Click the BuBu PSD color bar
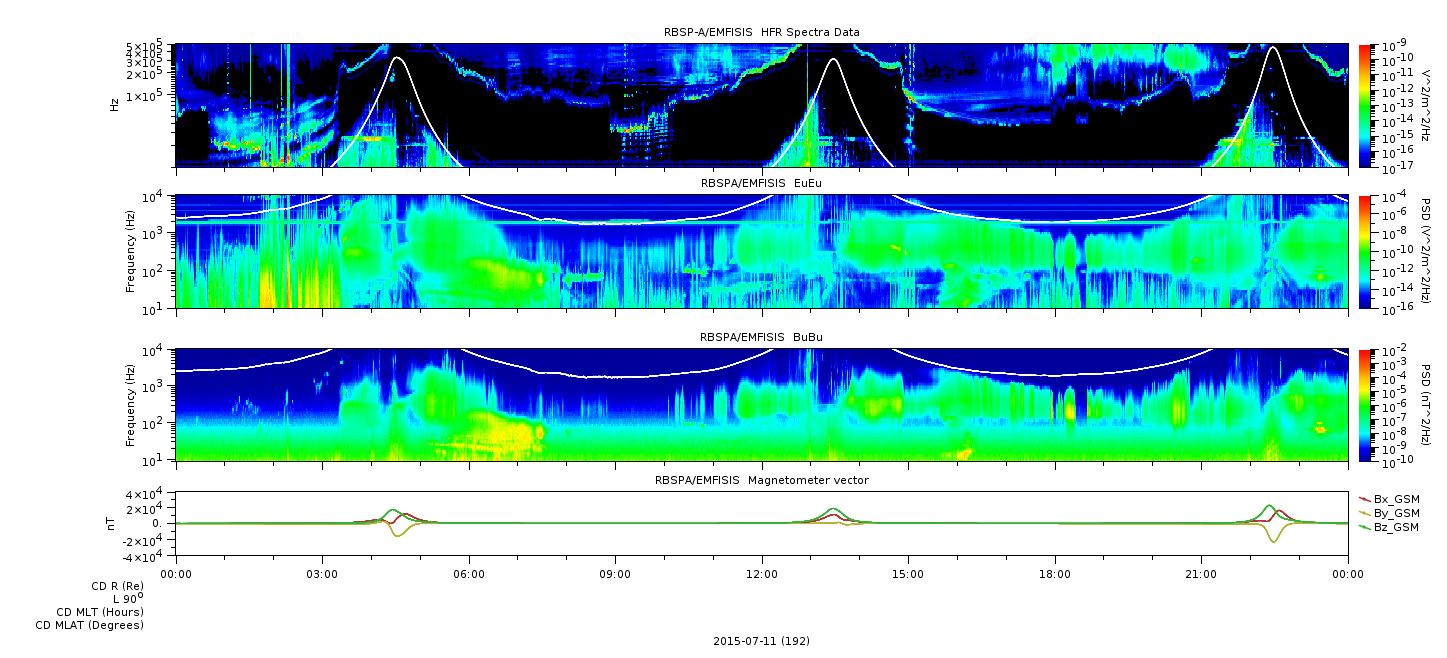Image resolution: width=1447 pixels, height=658 pixels. (x=1364, y=405)
